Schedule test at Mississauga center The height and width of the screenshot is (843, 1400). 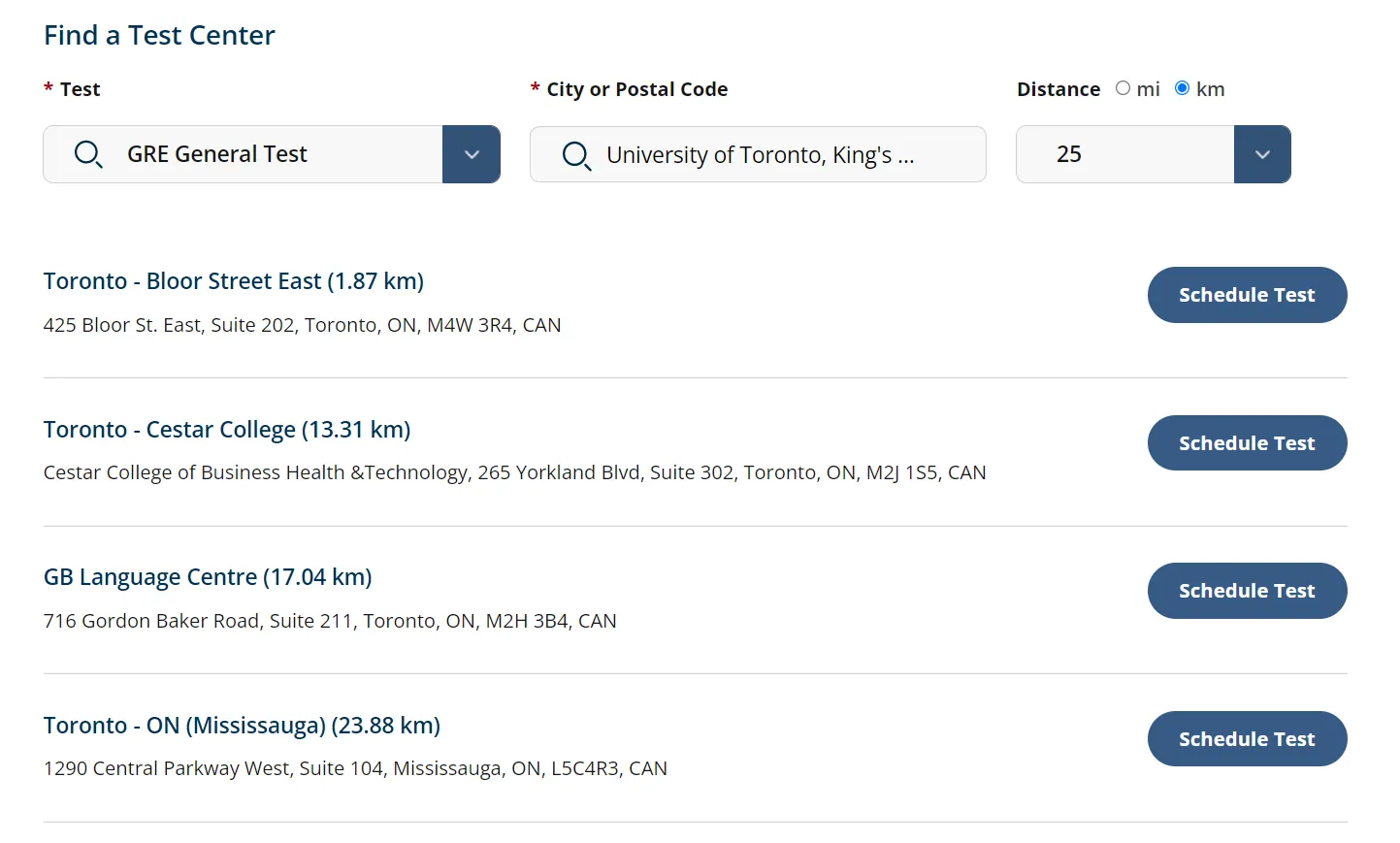pyautogui.click(x=1247, y=739)
